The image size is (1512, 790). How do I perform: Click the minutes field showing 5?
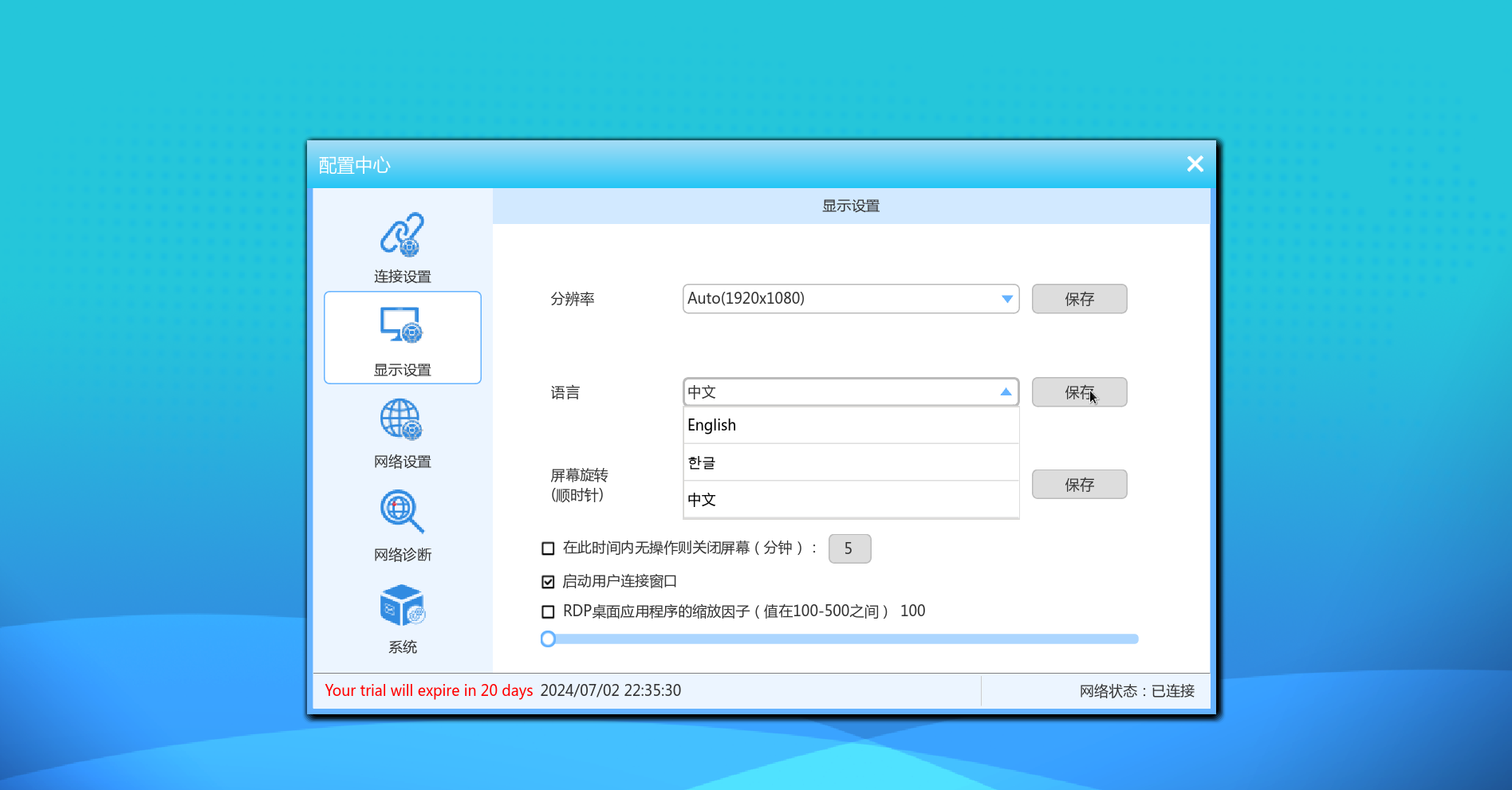tap(849, 548)
